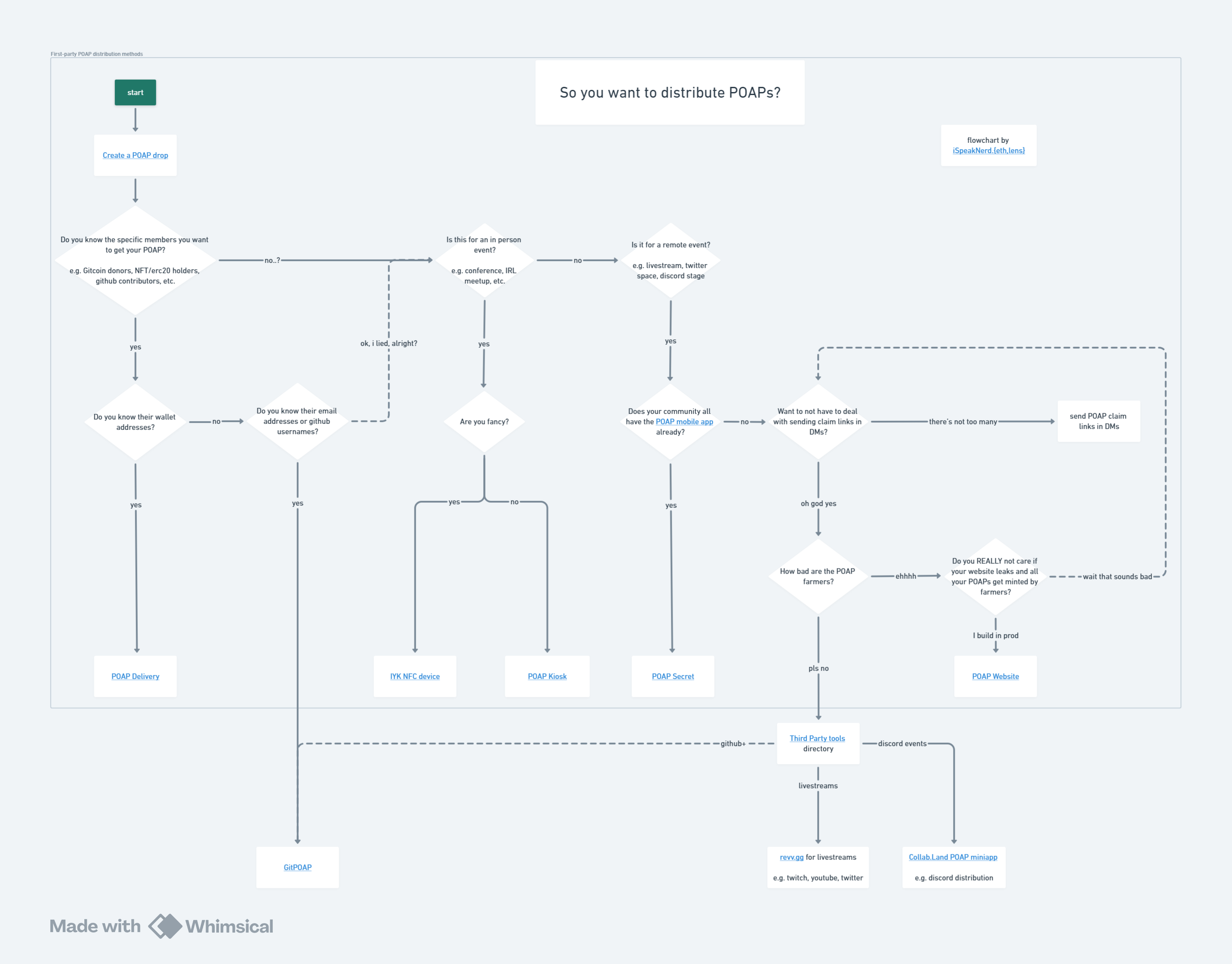Open the revv.gg livestreams link

click(791, 857)
